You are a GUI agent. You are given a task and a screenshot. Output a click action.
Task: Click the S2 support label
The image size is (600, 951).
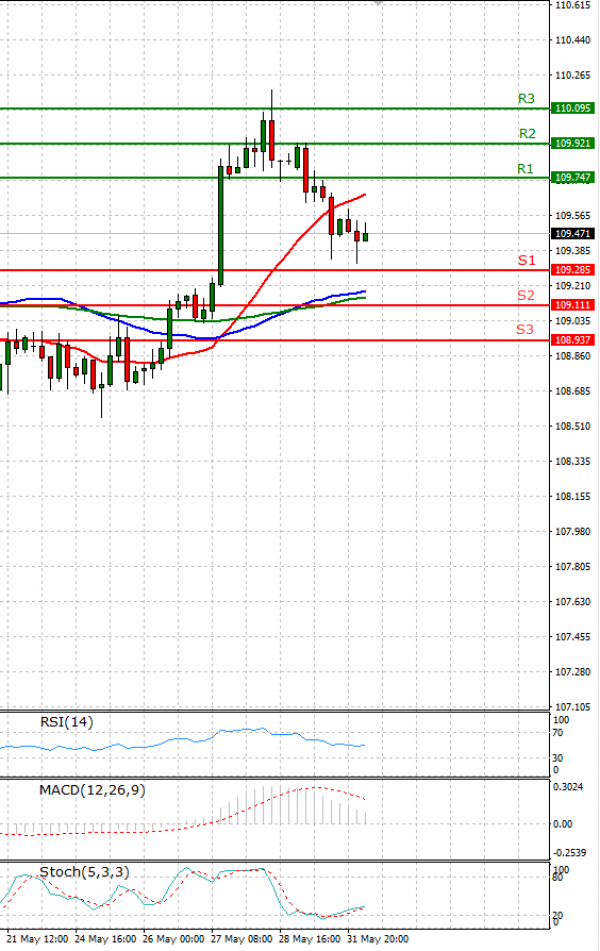coord(526,295)
